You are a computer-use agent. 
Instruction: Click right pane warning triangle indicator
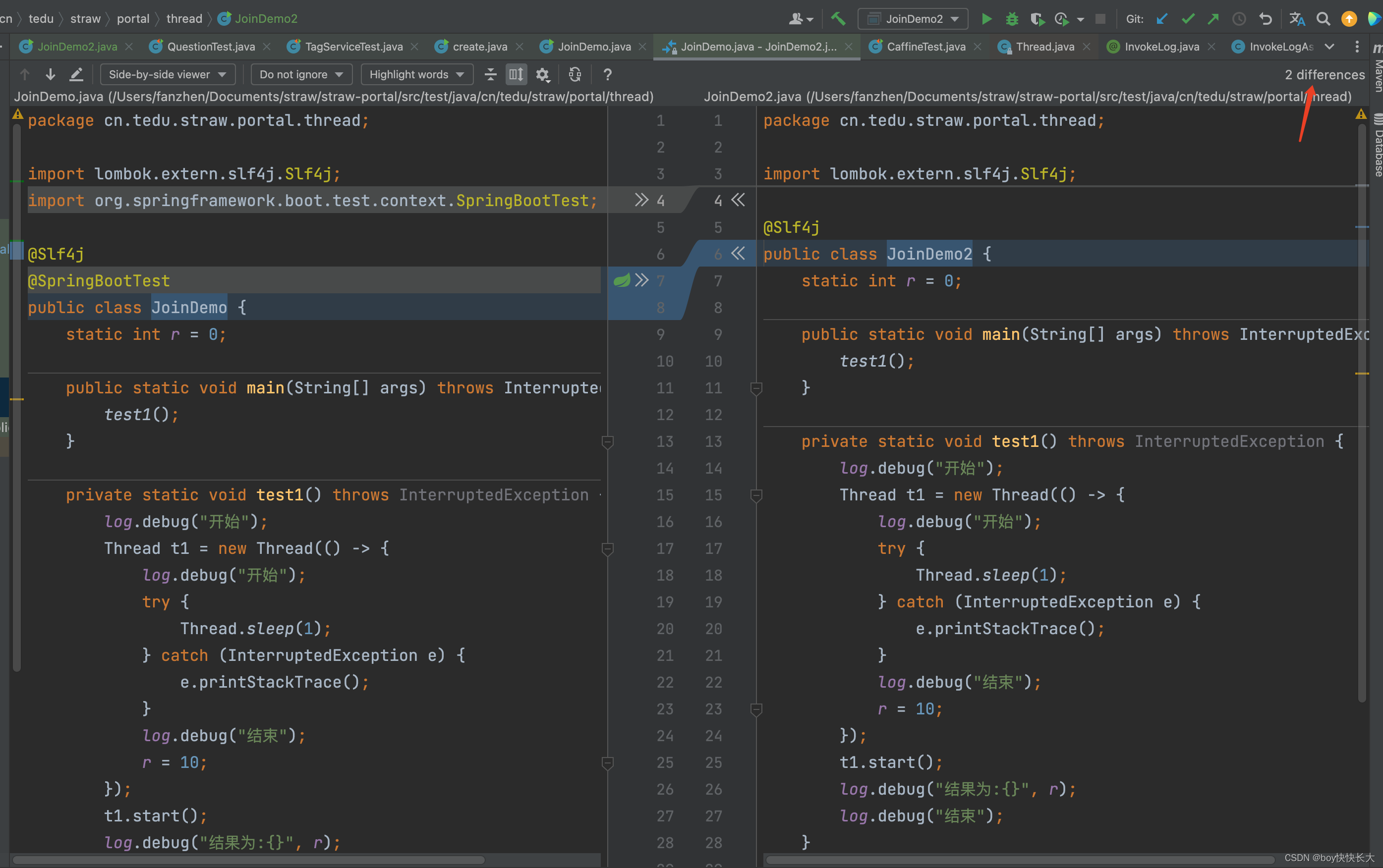(1361, 114)
